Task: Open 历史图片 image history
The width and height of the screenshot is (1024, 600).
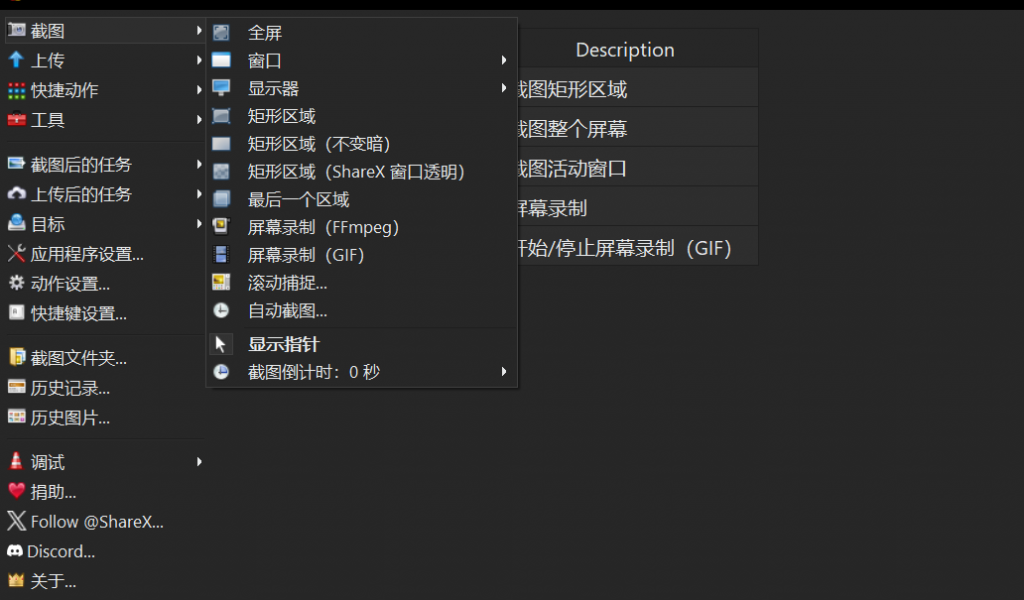Action: pyautogui.click(x=17, y=417)
